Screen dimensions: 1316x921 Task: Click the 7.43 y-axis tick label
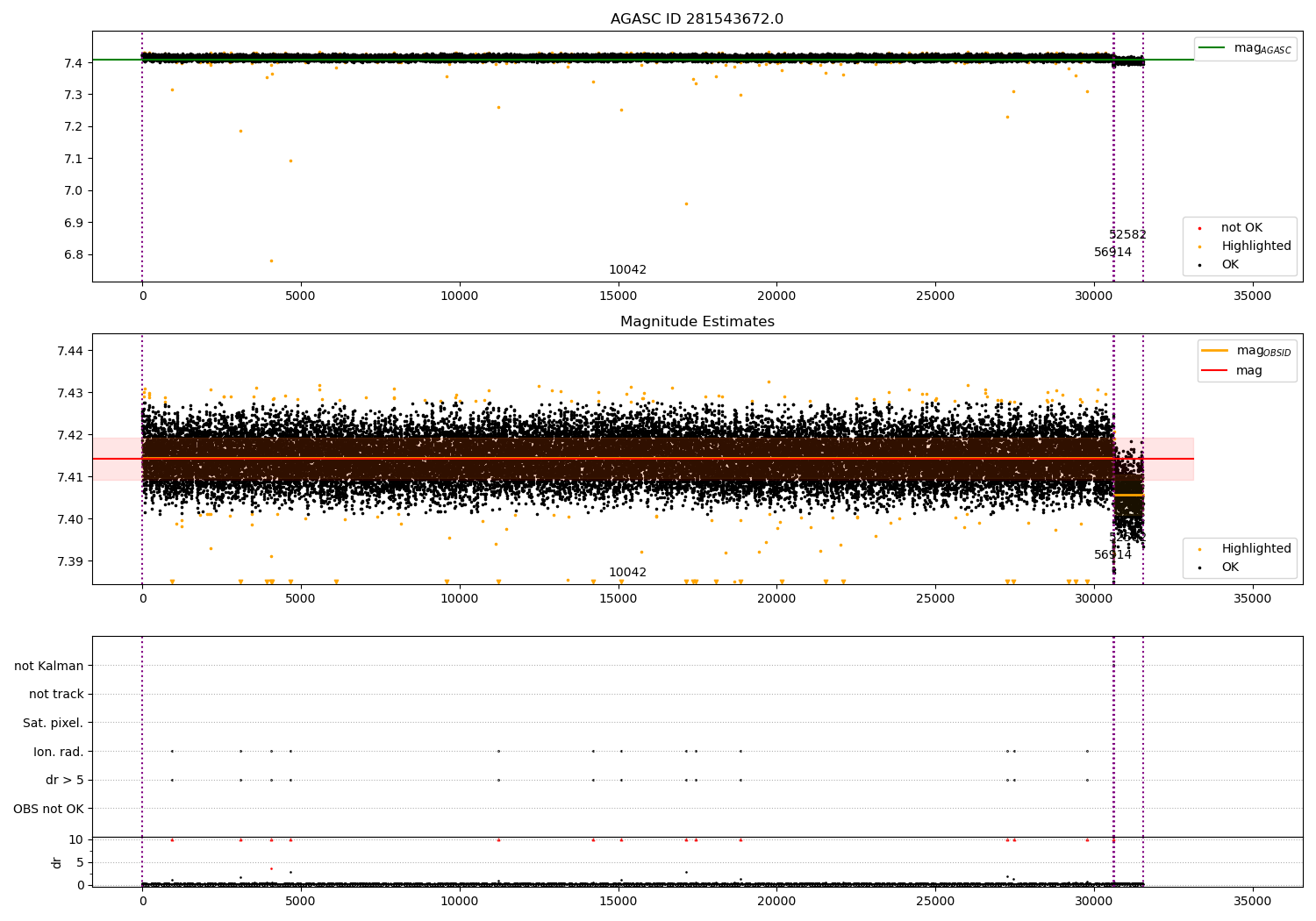(70, 393)
